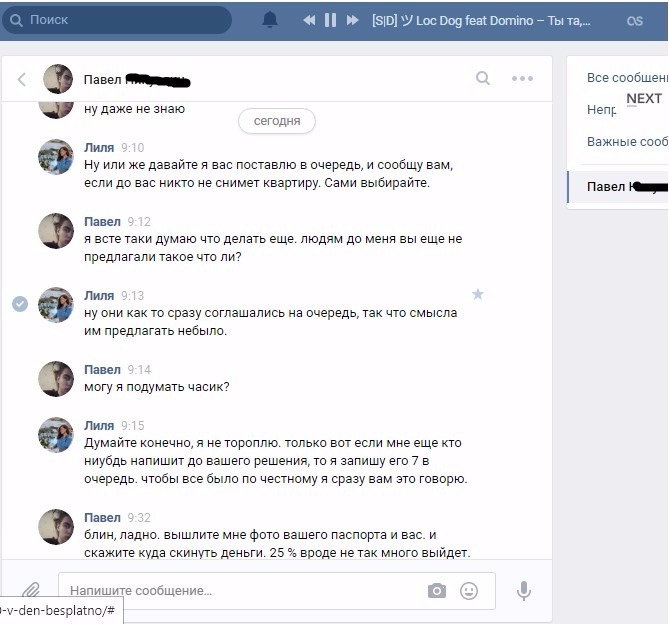Open Павел's name link at 9:32 message
The height and width of the screenshot is (624, 669).
[x=102, y=517]
